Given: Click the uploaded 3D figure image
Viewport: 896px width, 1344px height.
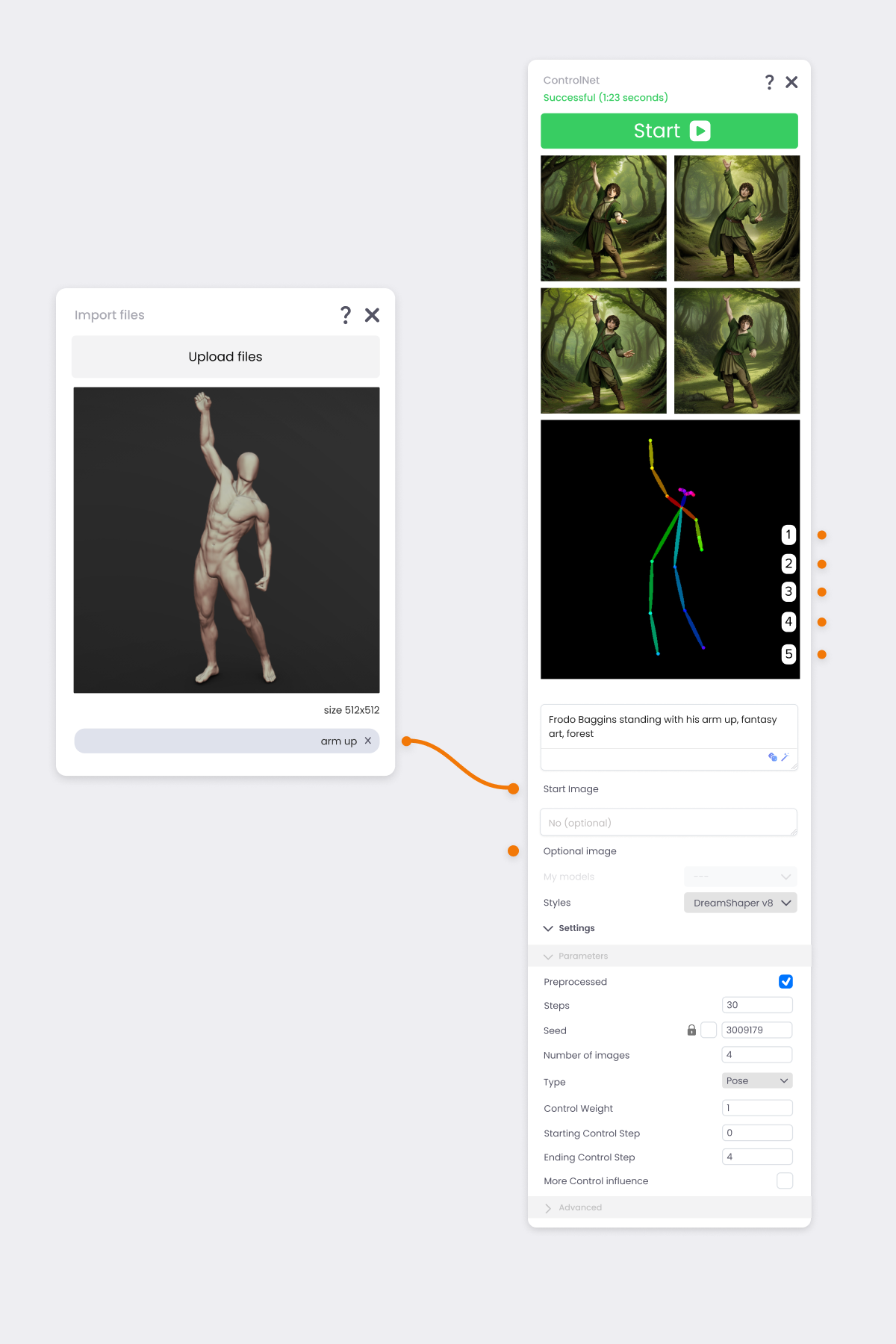Looking at the screenshot, I should coord(226,540).
